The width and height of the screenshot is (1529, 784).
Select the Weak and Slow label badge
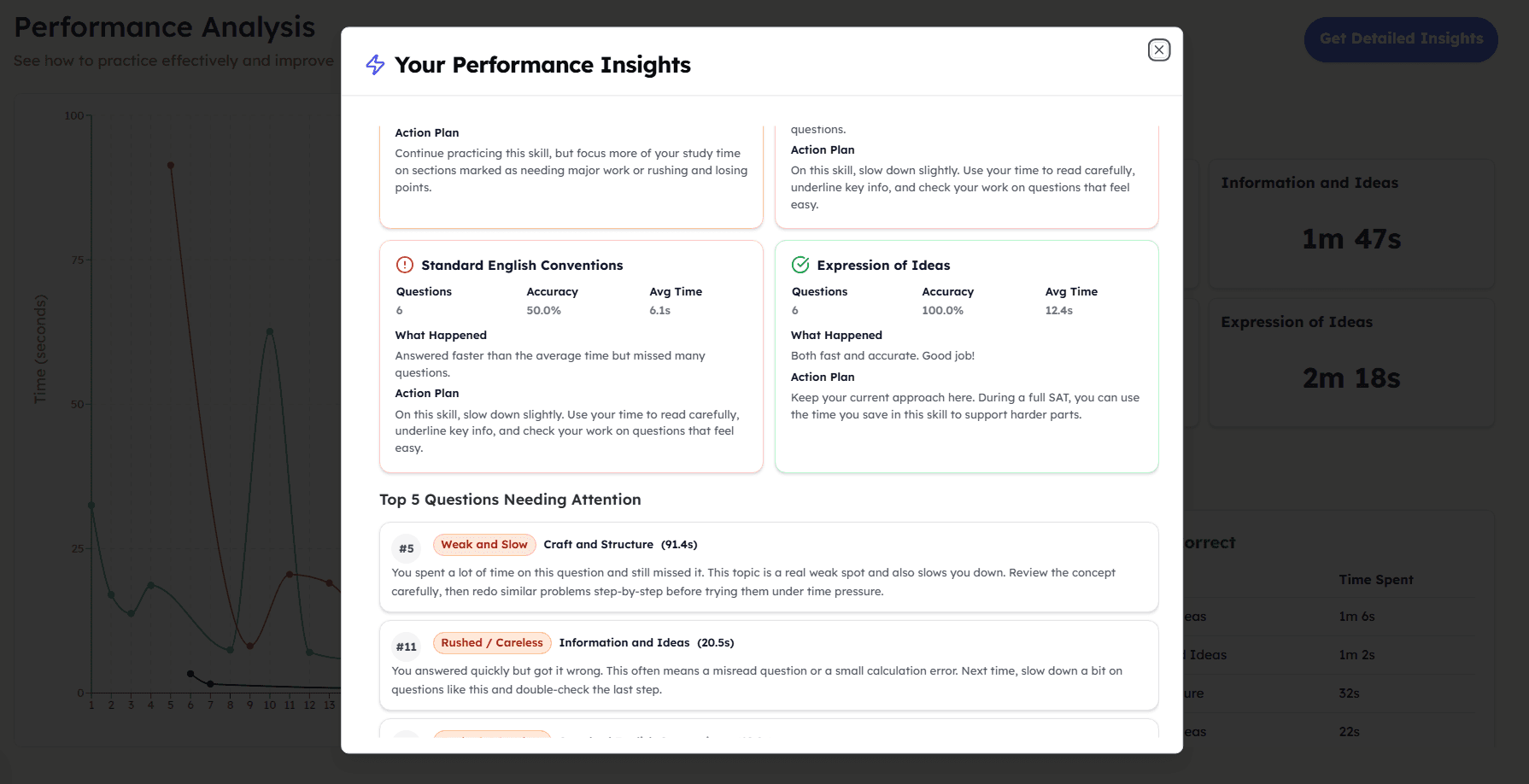[483, 544]
